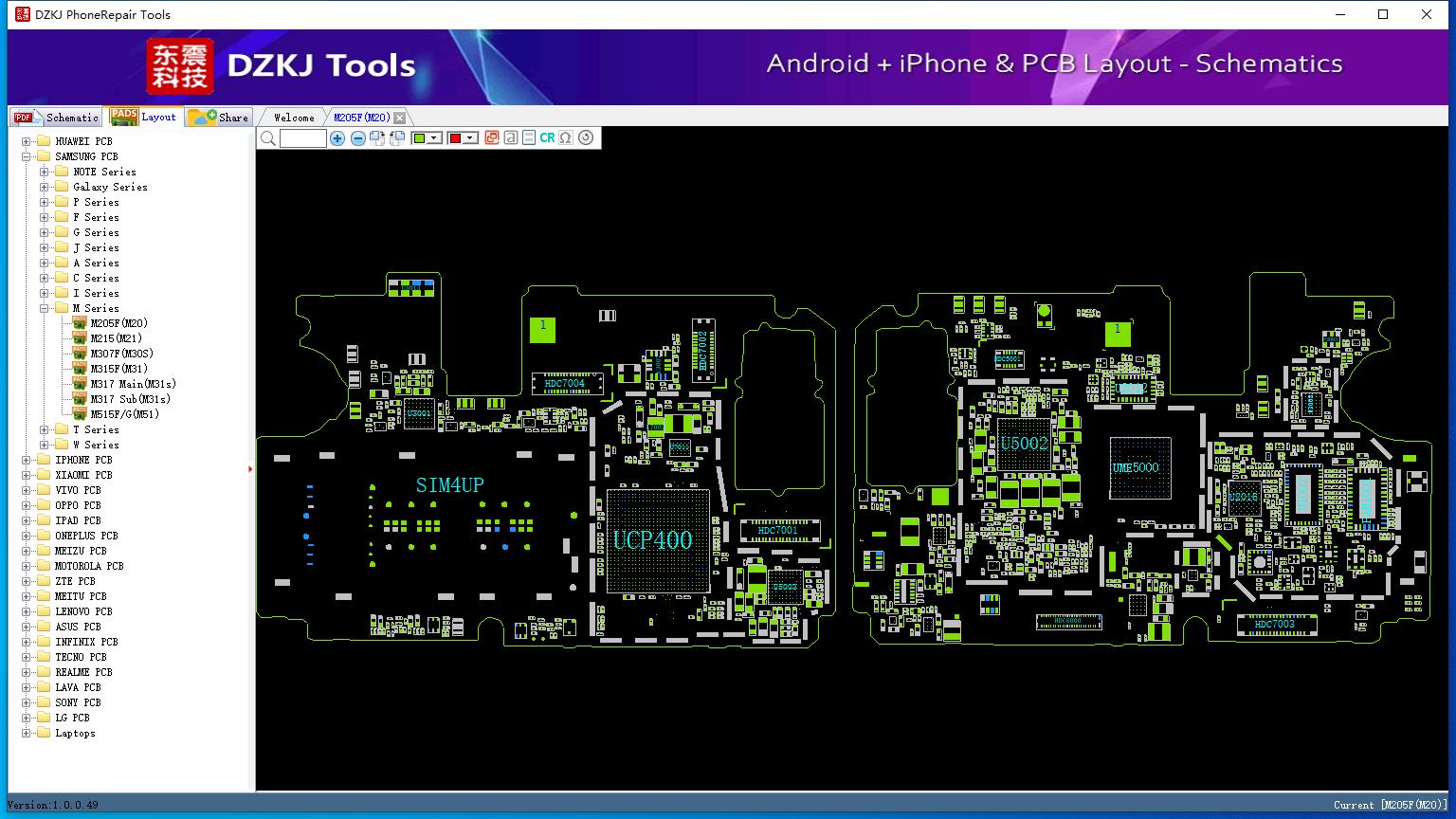Select the OPPO PCB folder
This screenshot has height=819, width=1456.
[78, 505]
